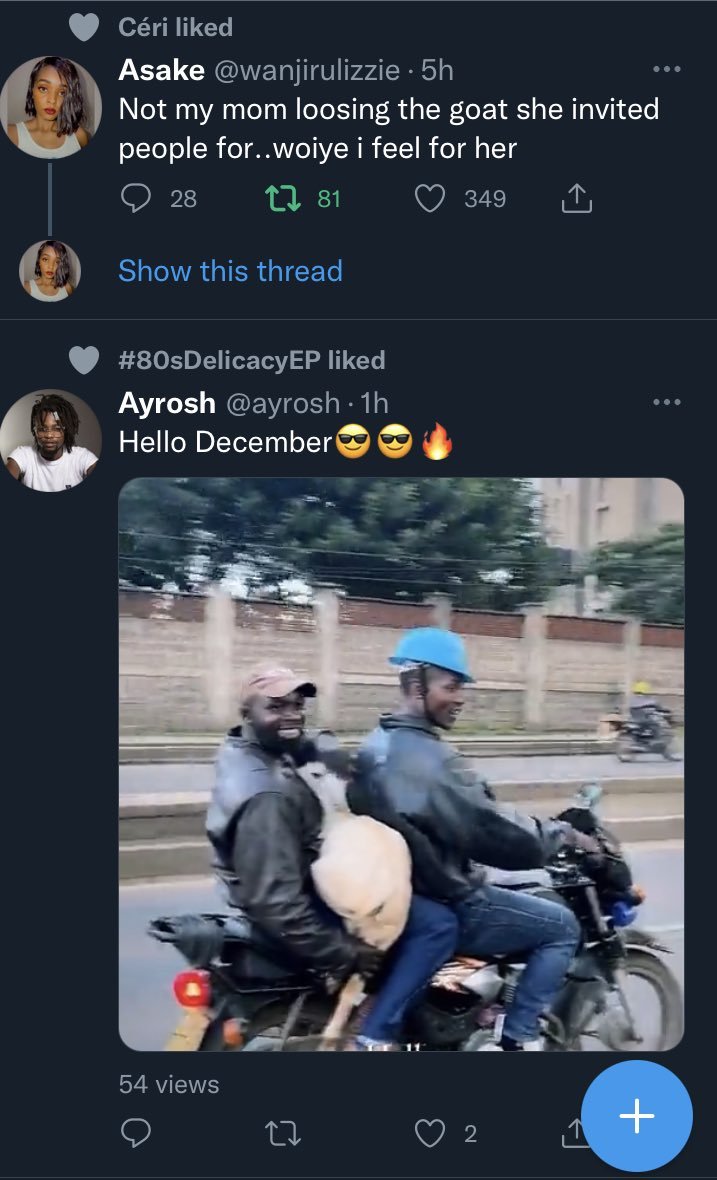
Task: Like Ayrosh's Hello December tweet
Action: [x=430, y=1132]
